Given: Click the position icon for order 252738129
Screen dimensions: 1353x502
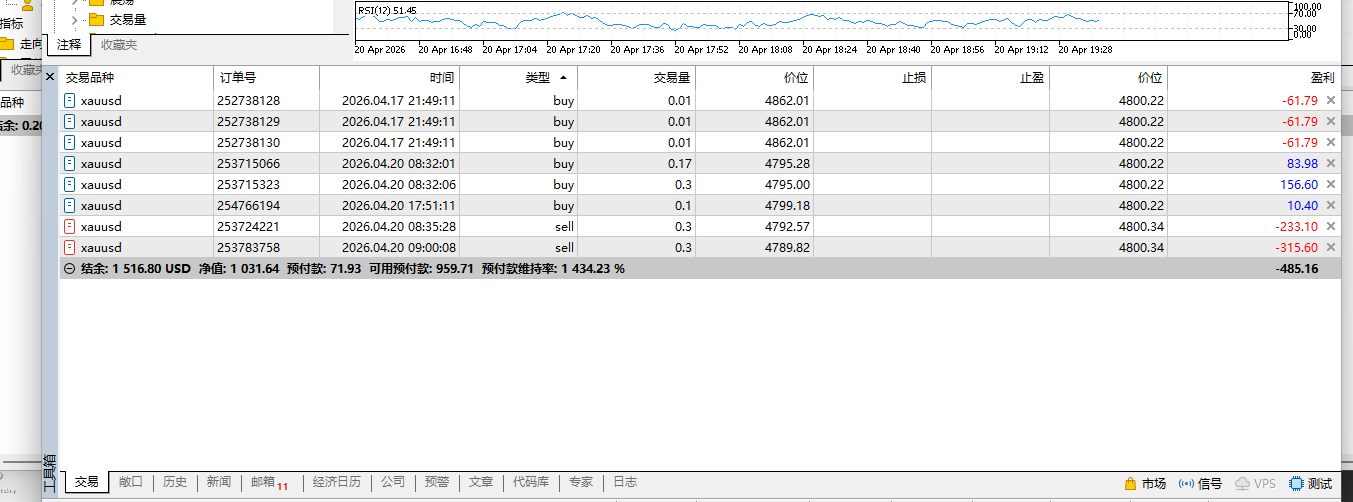Looking at the screenshot, I should tap(69, 121).
